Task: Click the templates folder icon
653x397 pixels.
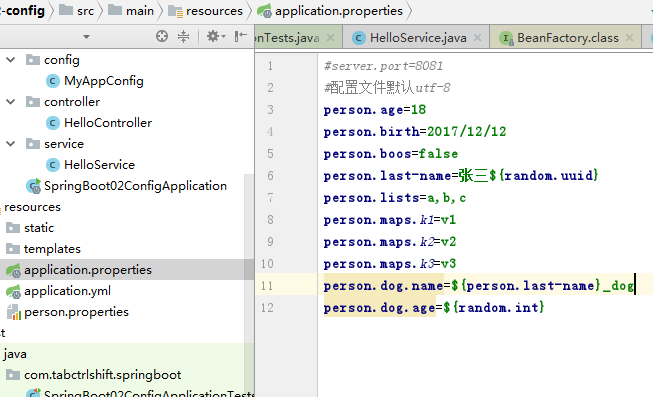Action: (x=13, y=249)
